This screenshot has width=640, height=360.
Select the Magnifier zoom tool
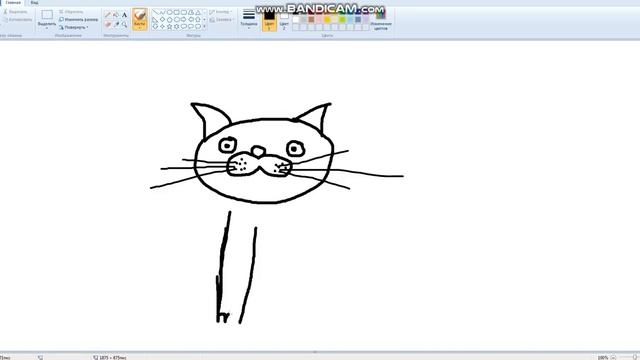124,24
